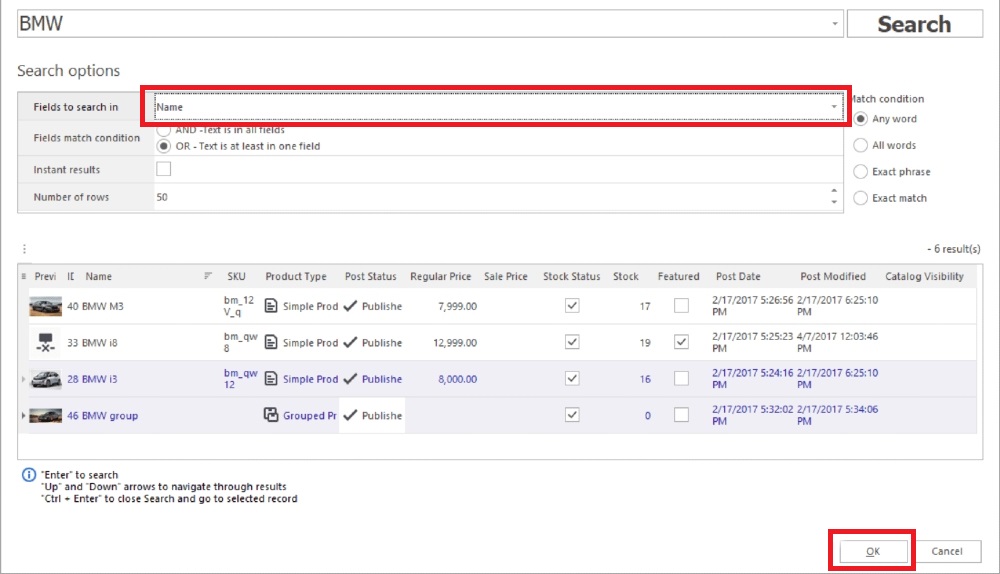Click the info icon beside search hints
Image resolution: width=1000 pixels, height=574 pixels.
point(29,475)
